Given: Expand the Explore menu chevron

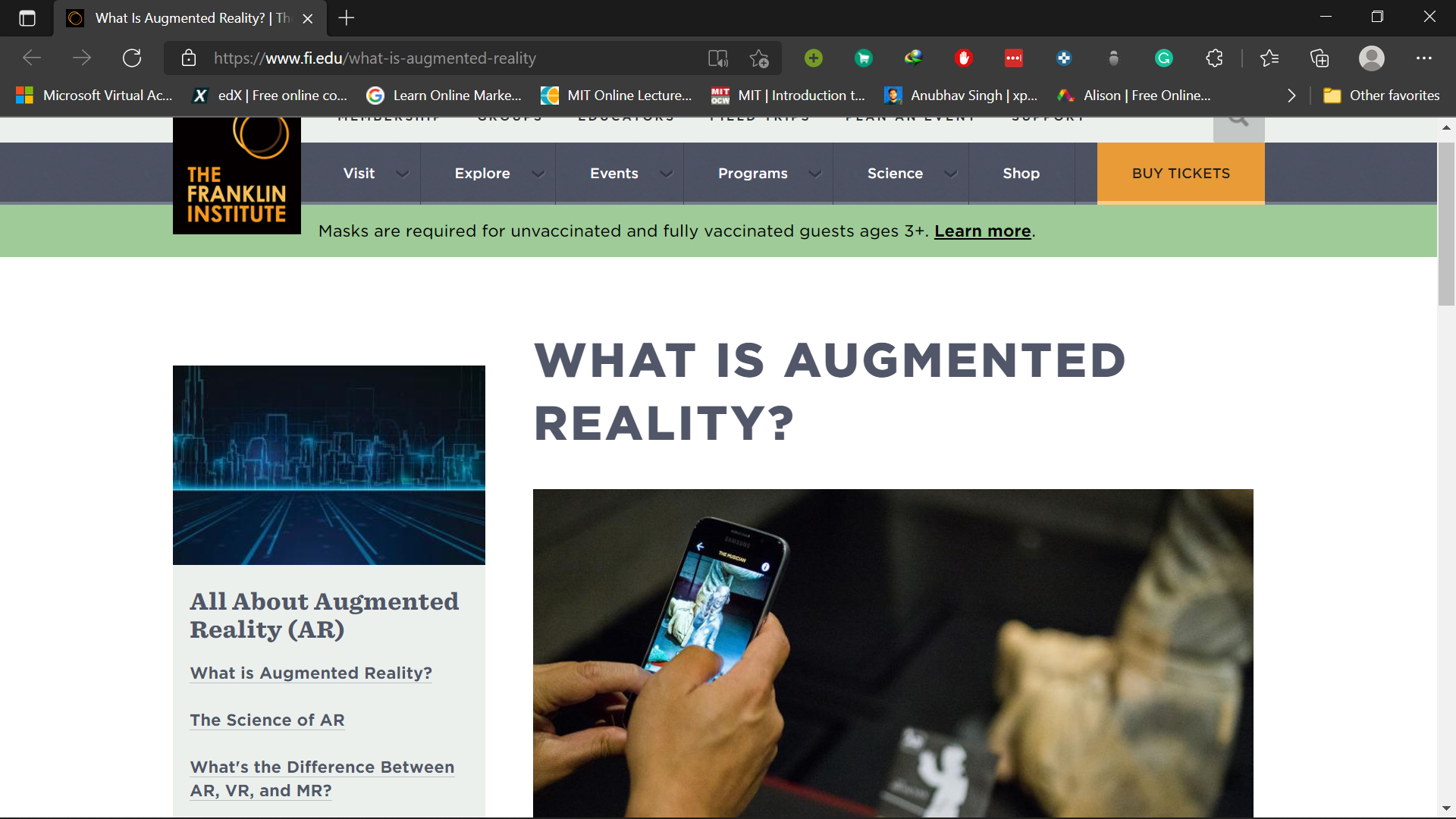Looking at the screenshot, I should pyautogui.click(x=538, y=174).
